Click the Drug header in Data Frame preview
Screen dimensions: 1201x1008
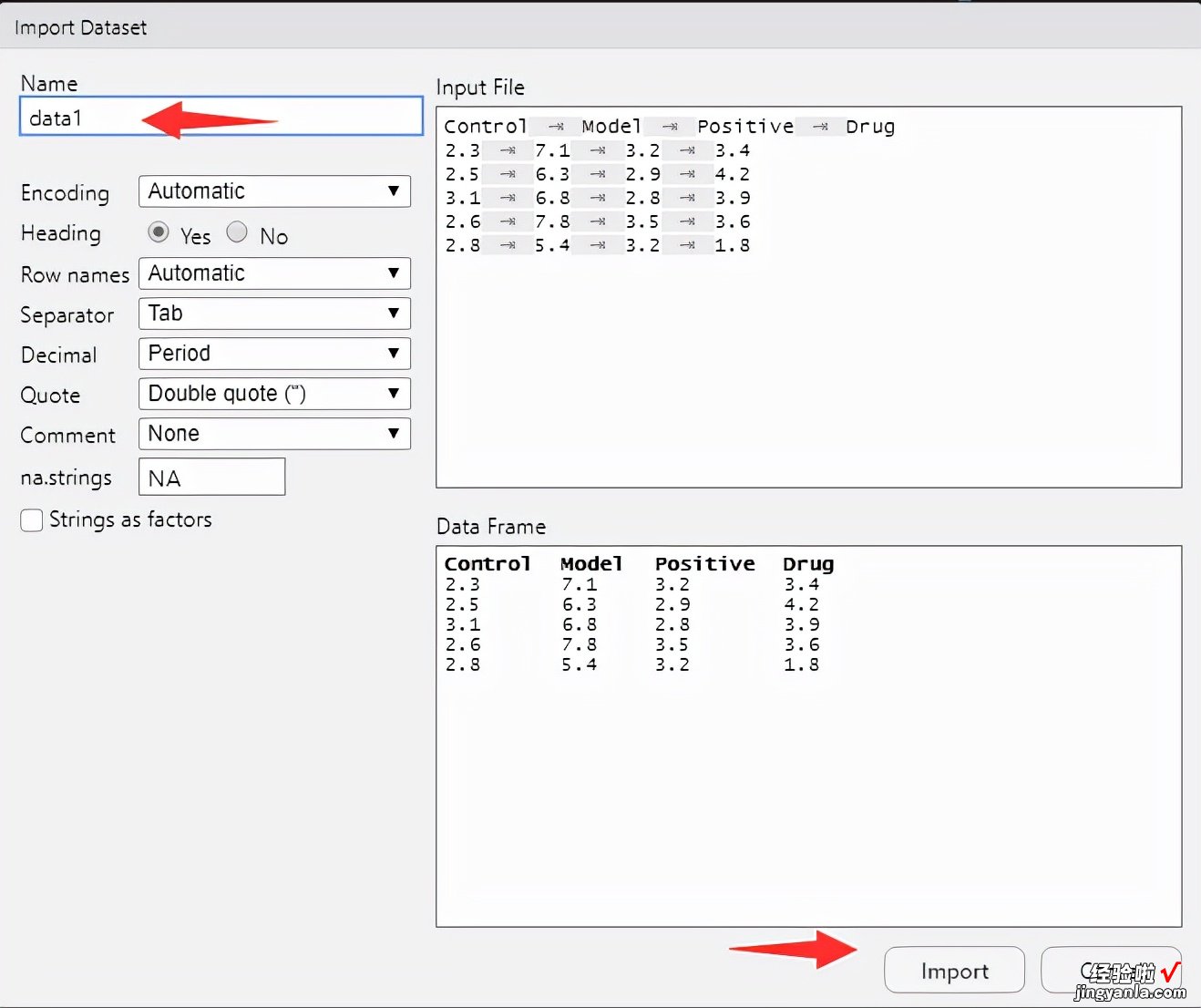(808, 564)
